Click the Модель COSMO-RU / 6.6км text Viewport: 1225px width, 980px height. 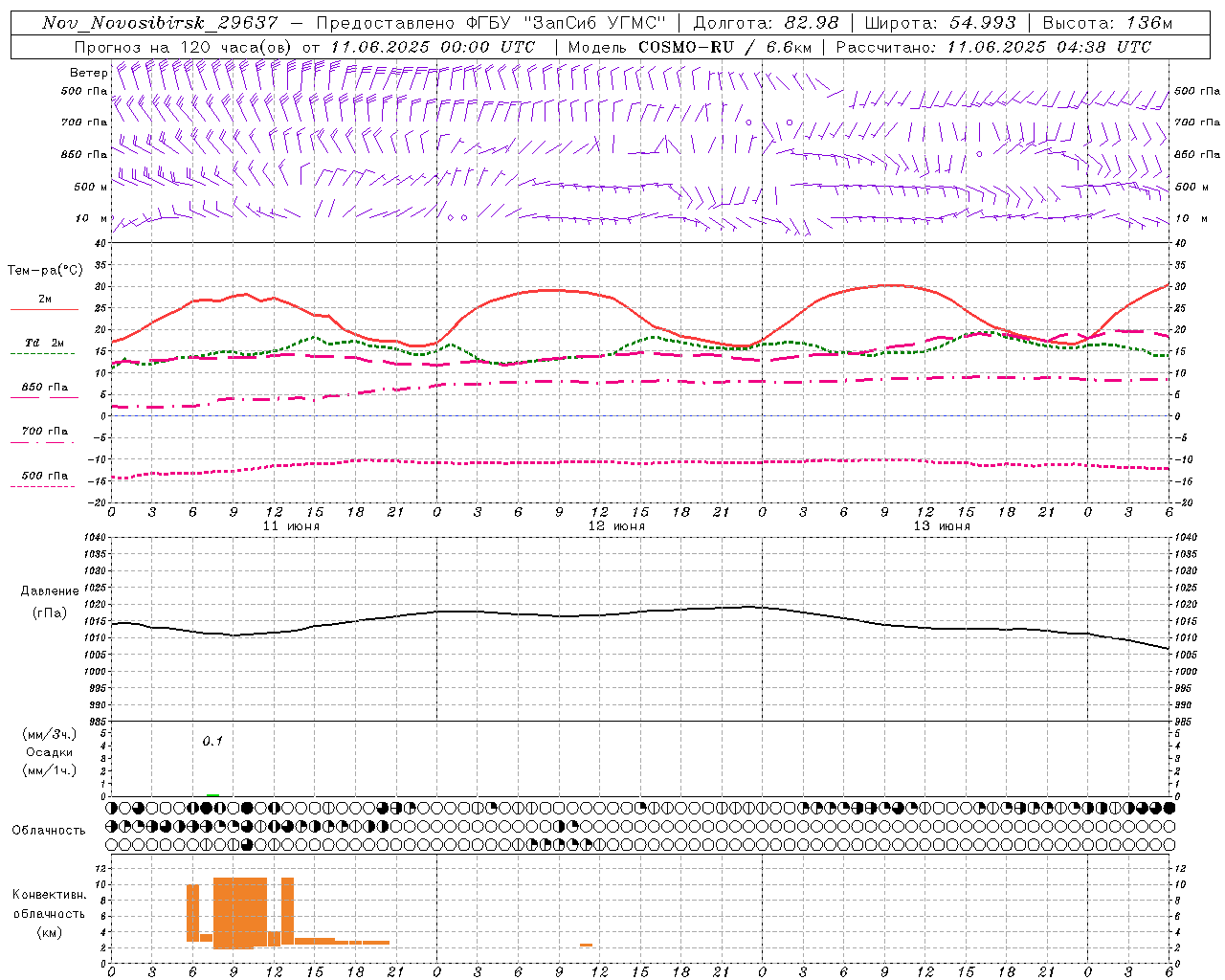pyautogui.click(x=689, y=47)
